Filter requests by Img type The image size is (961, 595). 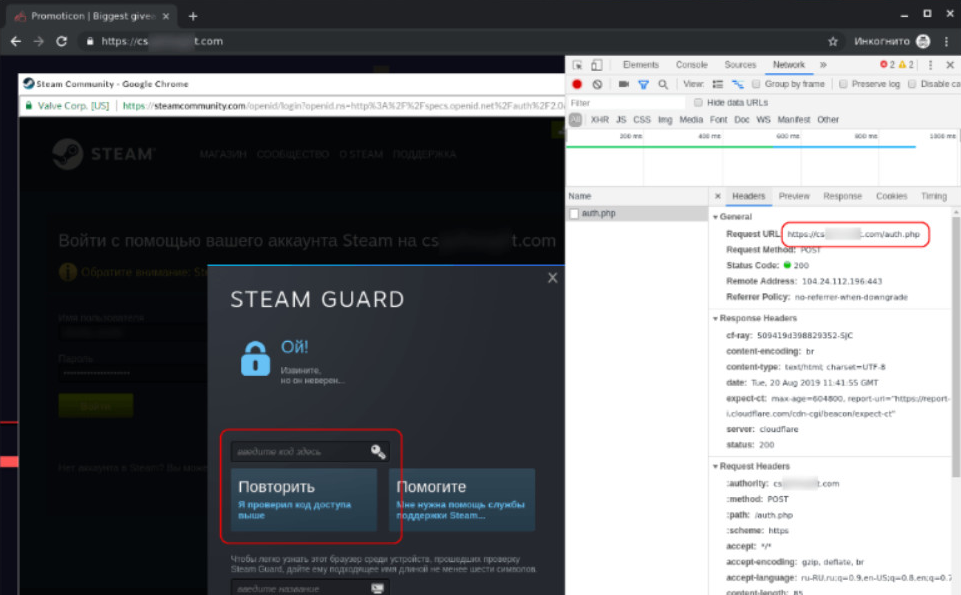(x=665, y=119)
